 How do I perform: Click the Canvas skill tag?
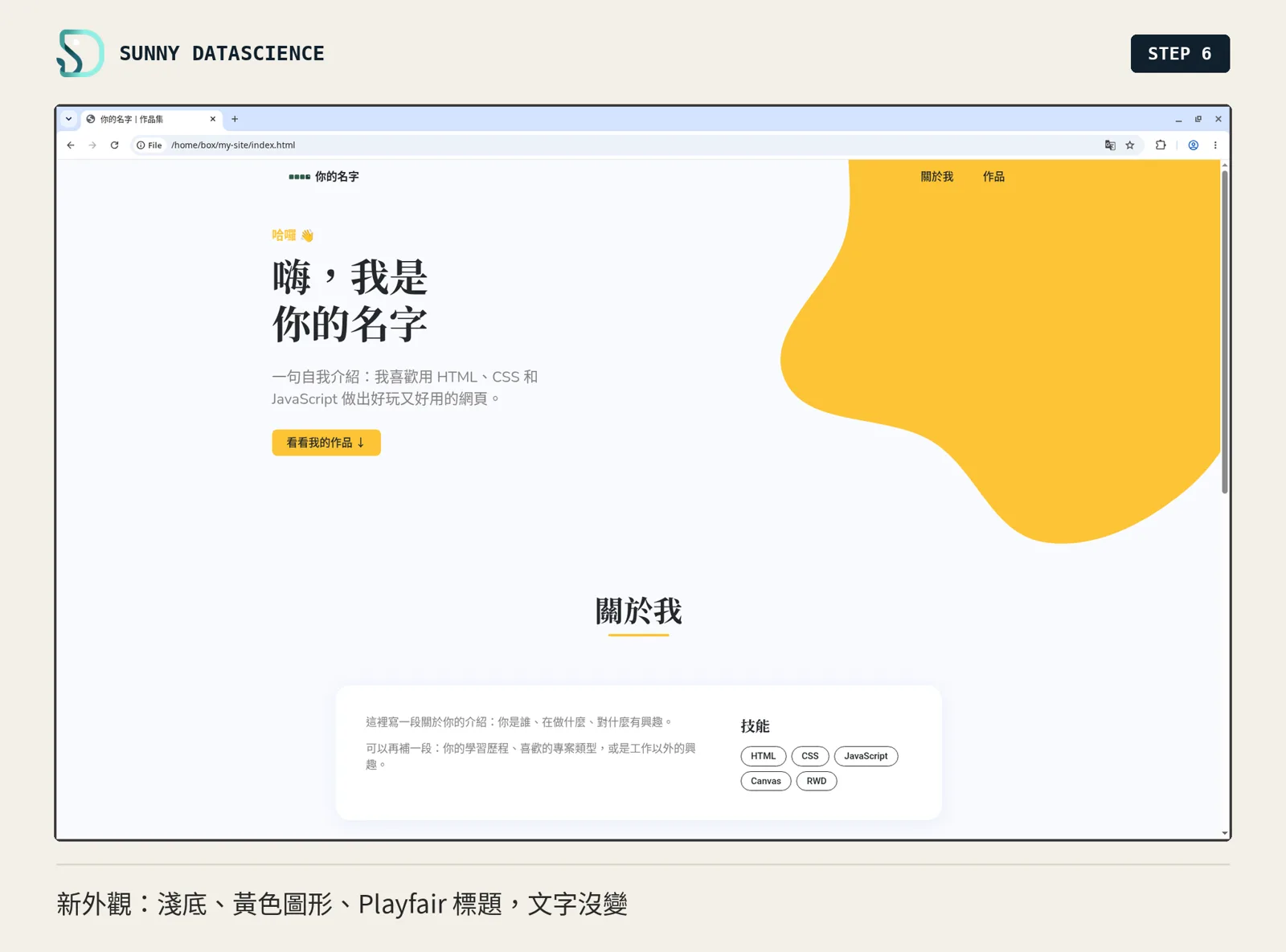click(766, 781)
